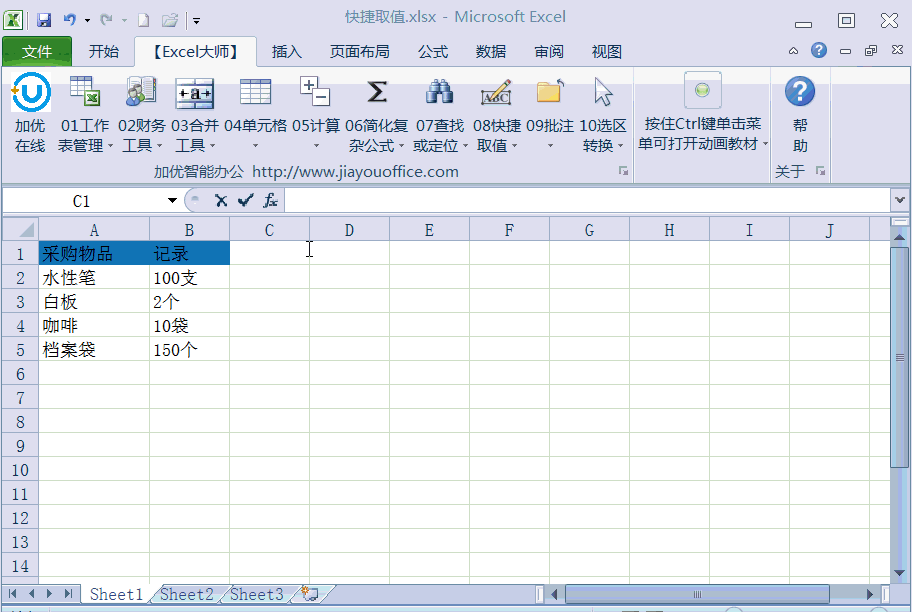
Task: Switch to the Sheet2 worksheet tab
Action: pyautogui.click(x=187, y=594)
